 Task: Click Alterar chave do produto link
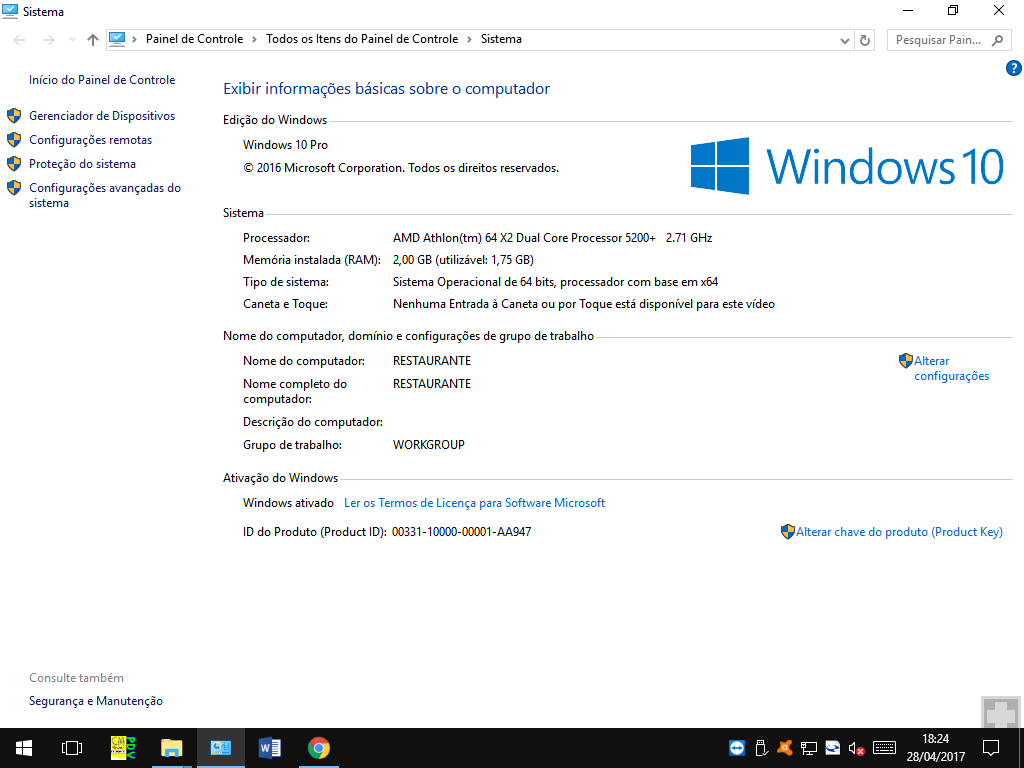coord(898,532)
